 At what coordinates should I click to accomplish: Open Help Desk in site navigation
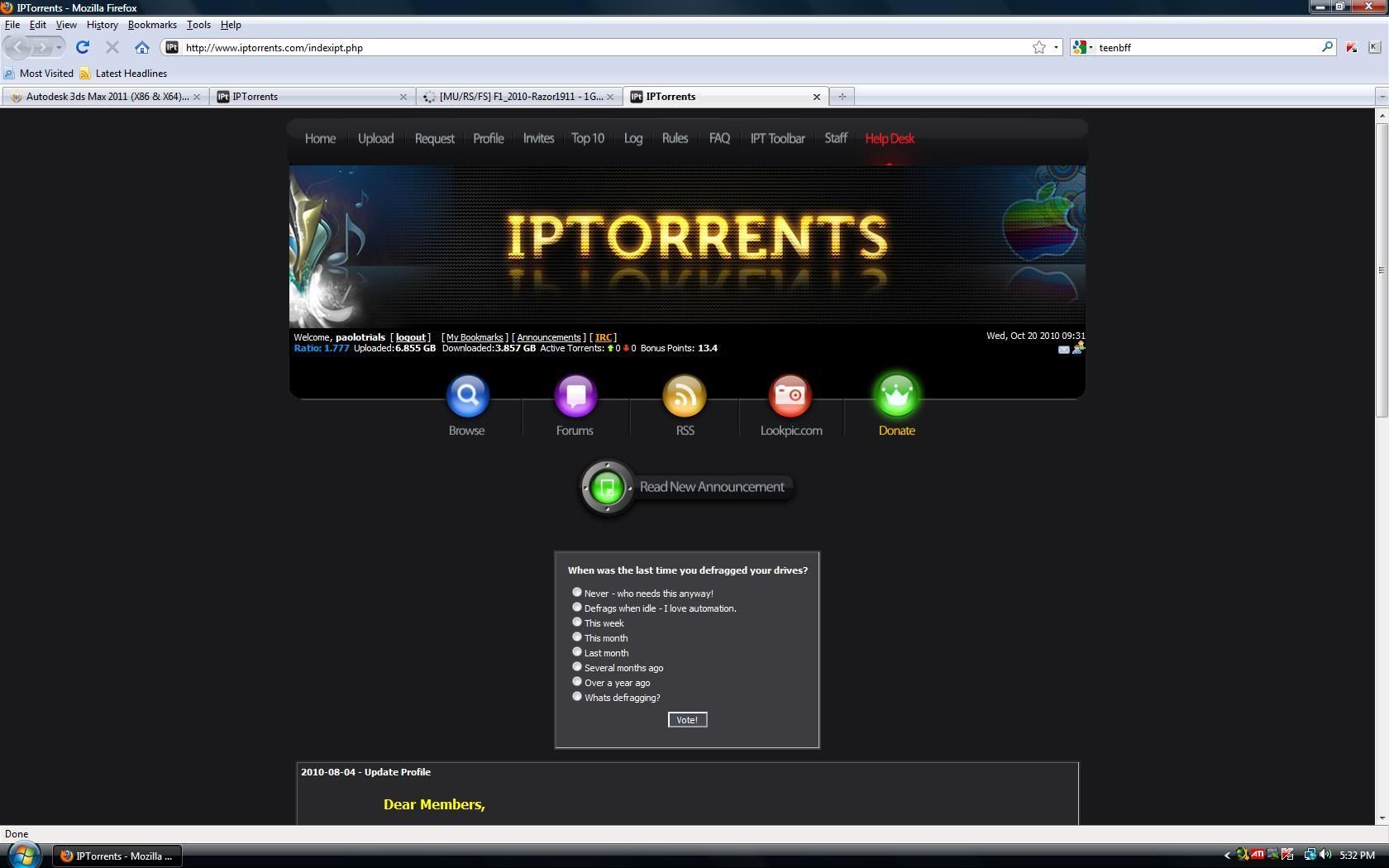tap(890, 138)
